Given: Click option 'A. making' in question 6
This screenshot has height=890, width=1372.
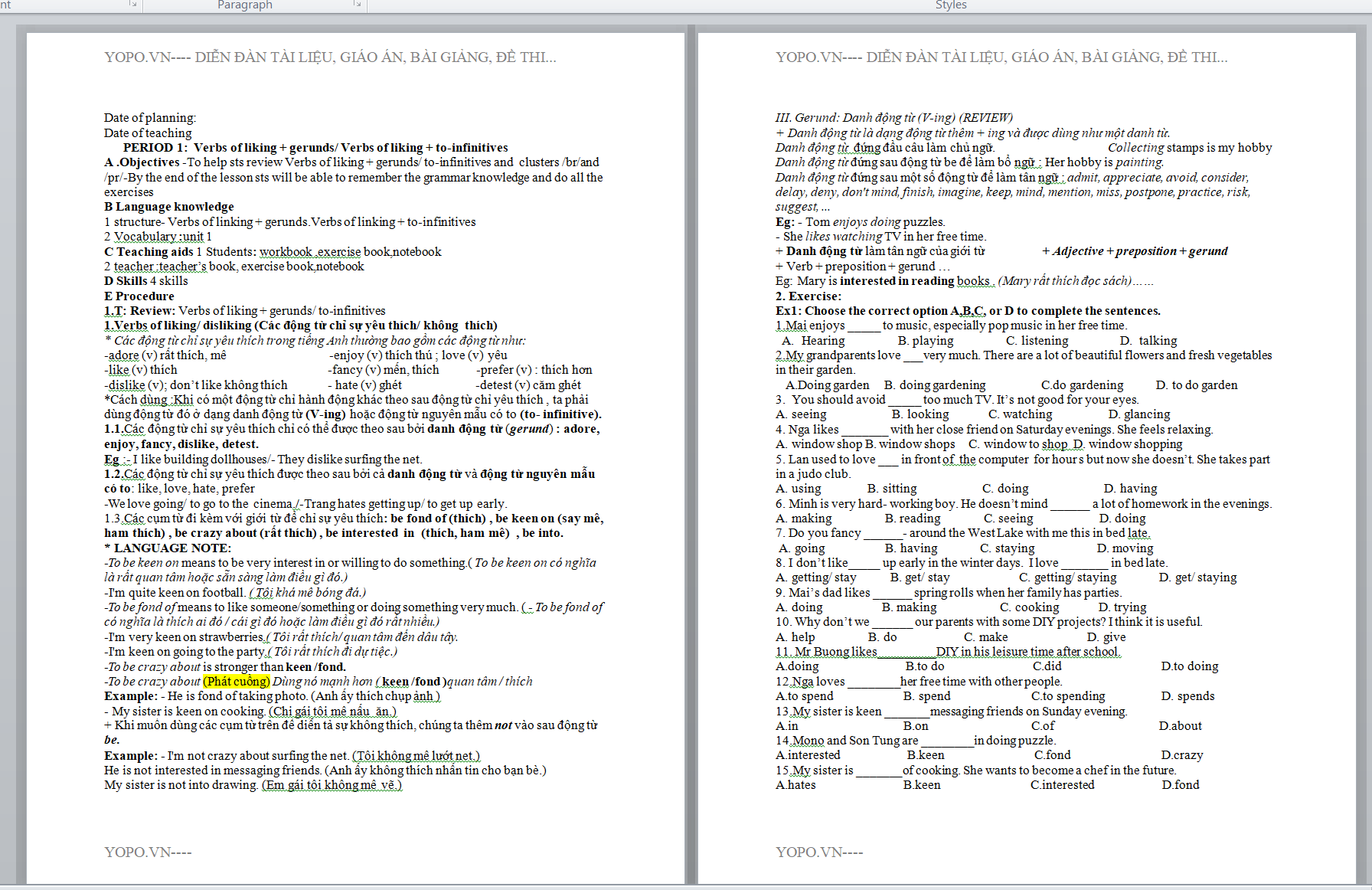Looking at the screenshot, I should tap(804, 519).
